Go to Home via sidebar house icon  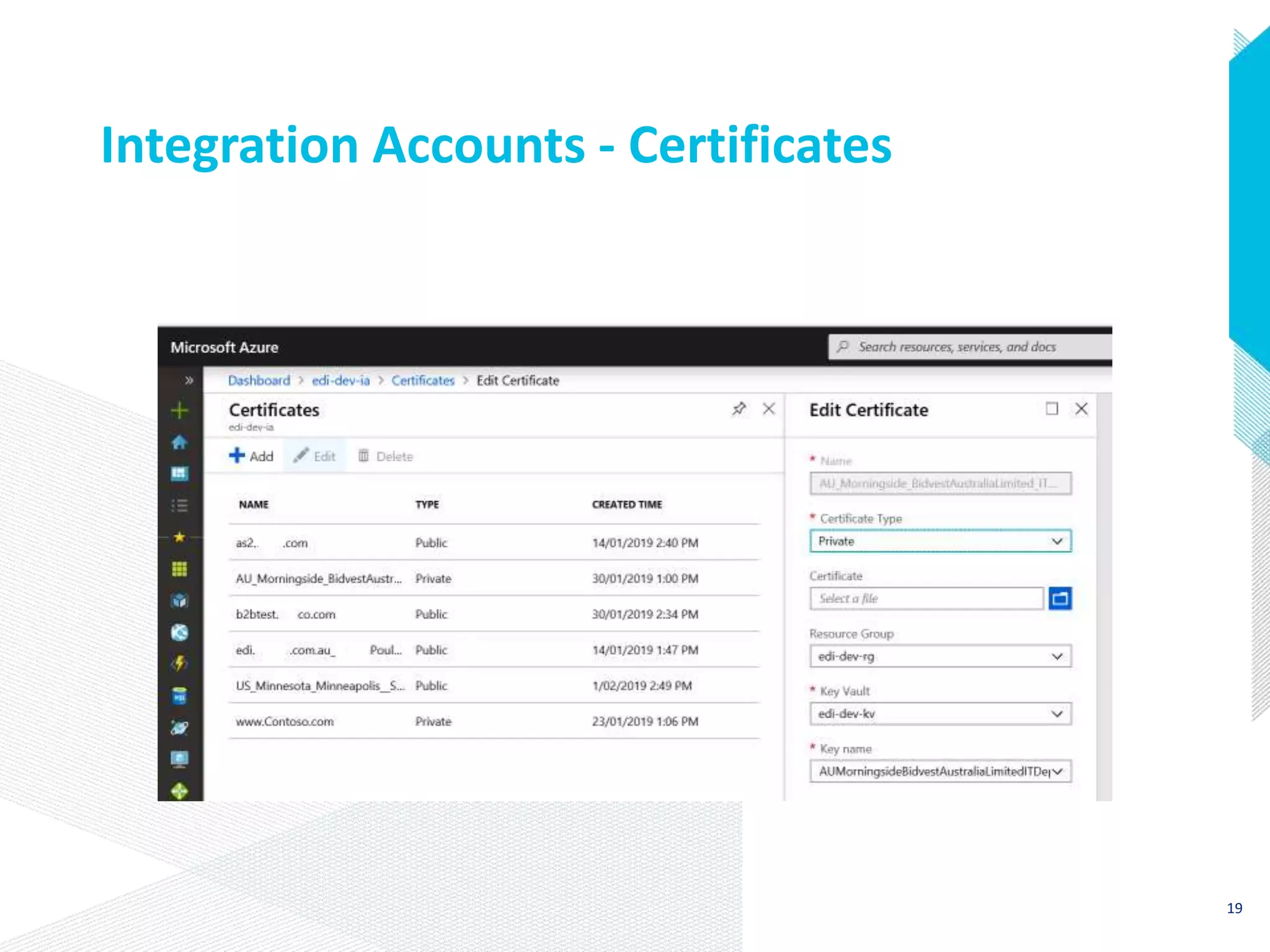(x=179, y=442)
